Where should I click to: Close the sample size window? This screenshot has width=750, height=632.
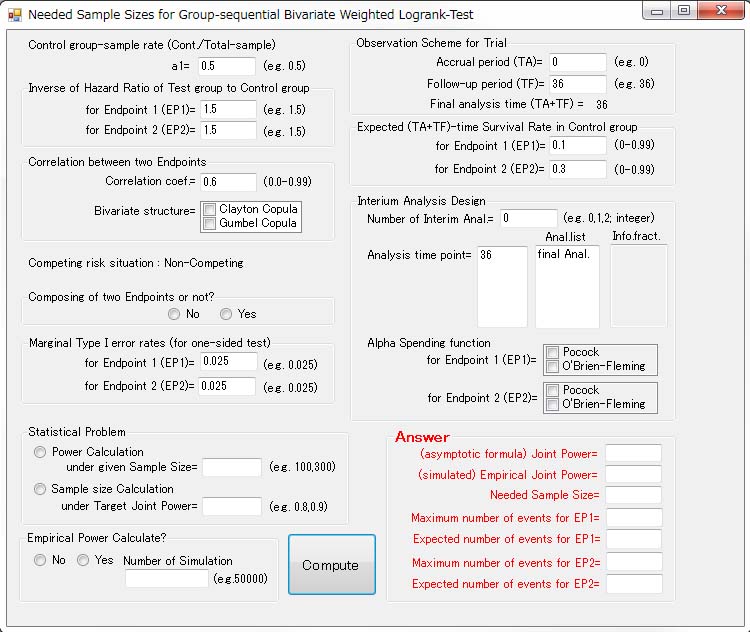point(721,11)
